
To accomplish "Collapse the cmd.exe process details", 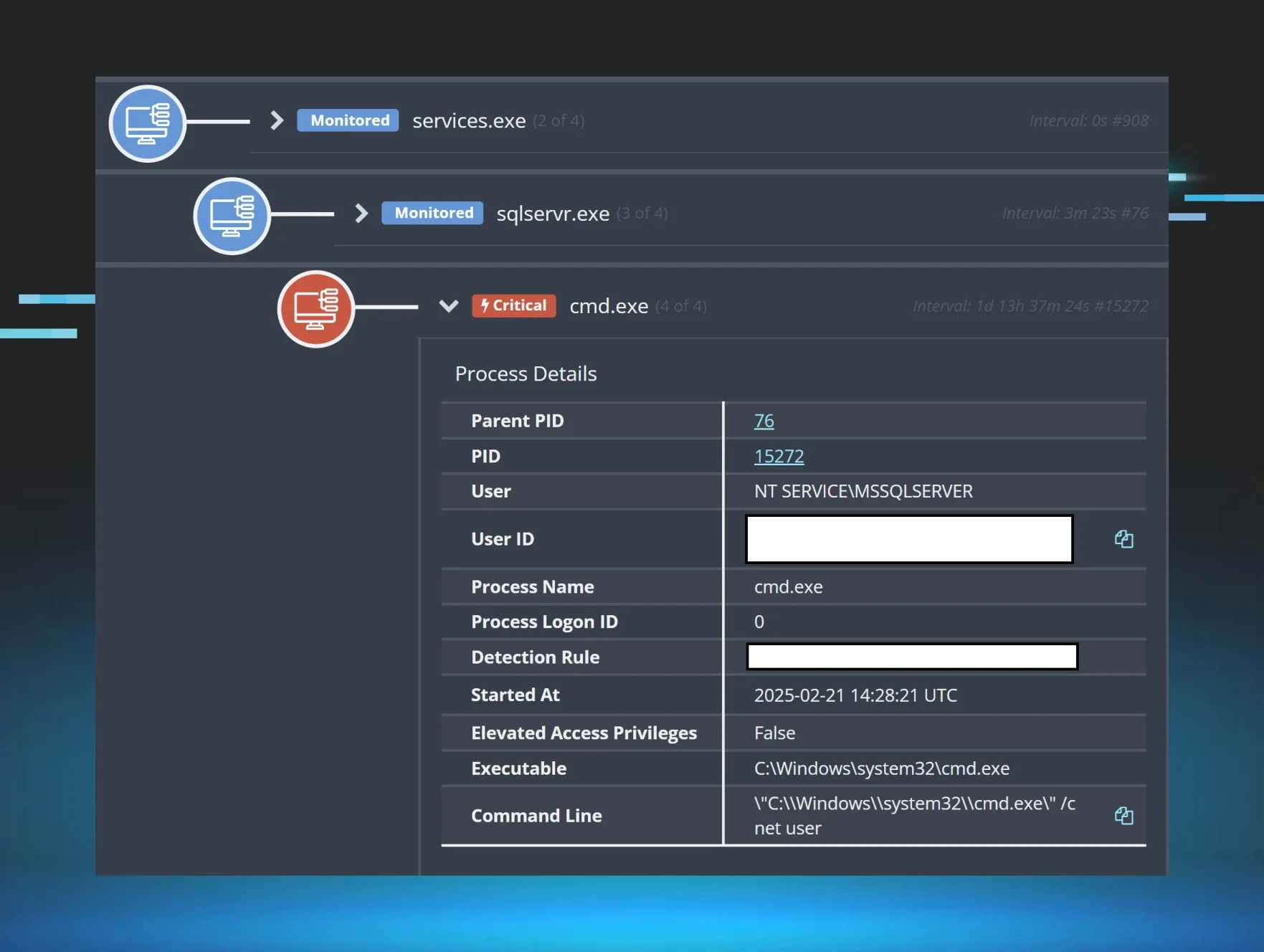I will [x=449, y=306].
